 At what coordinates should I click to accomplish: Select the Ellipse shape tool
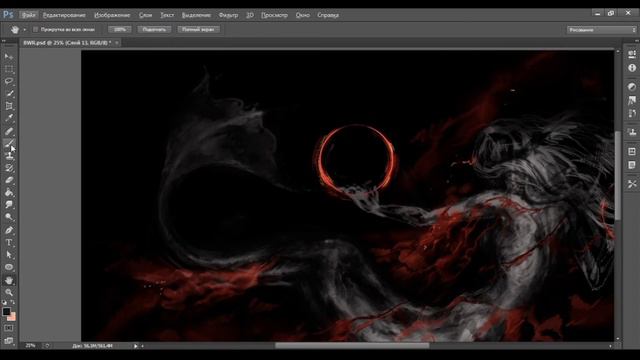[x=9, y=267]
